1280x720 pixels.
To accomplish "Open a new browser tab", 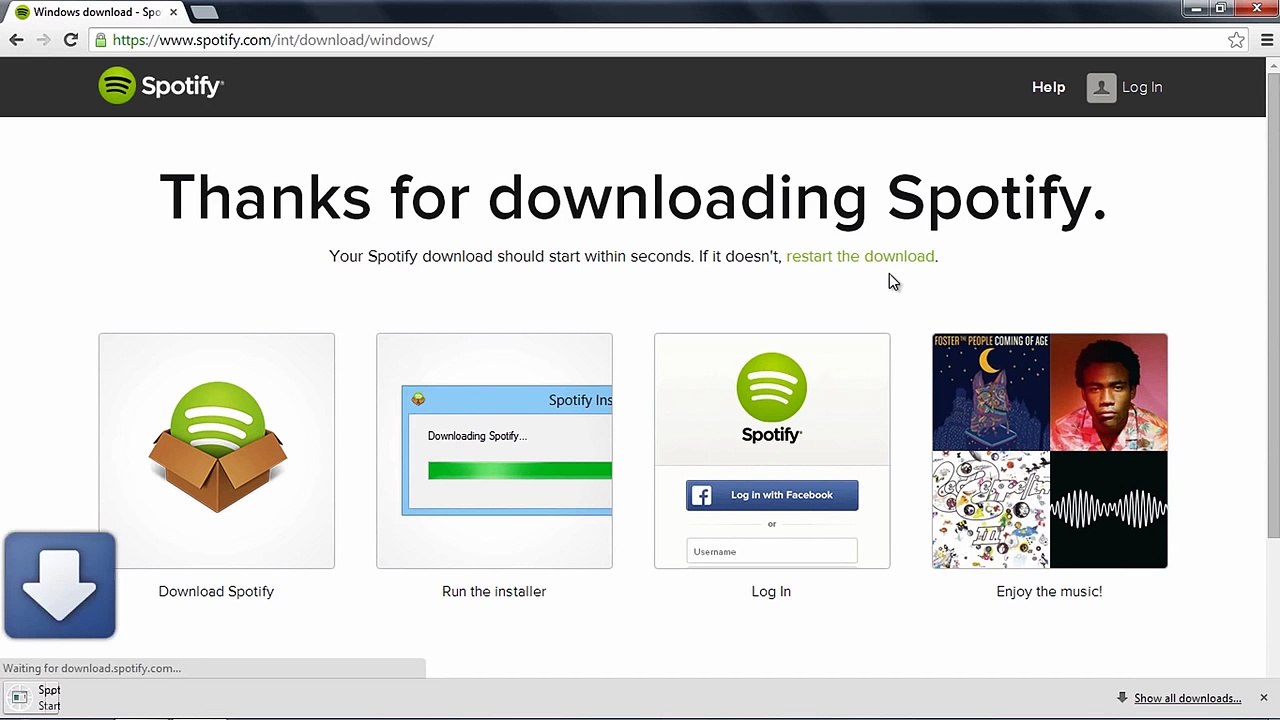I will click(204, 12).
